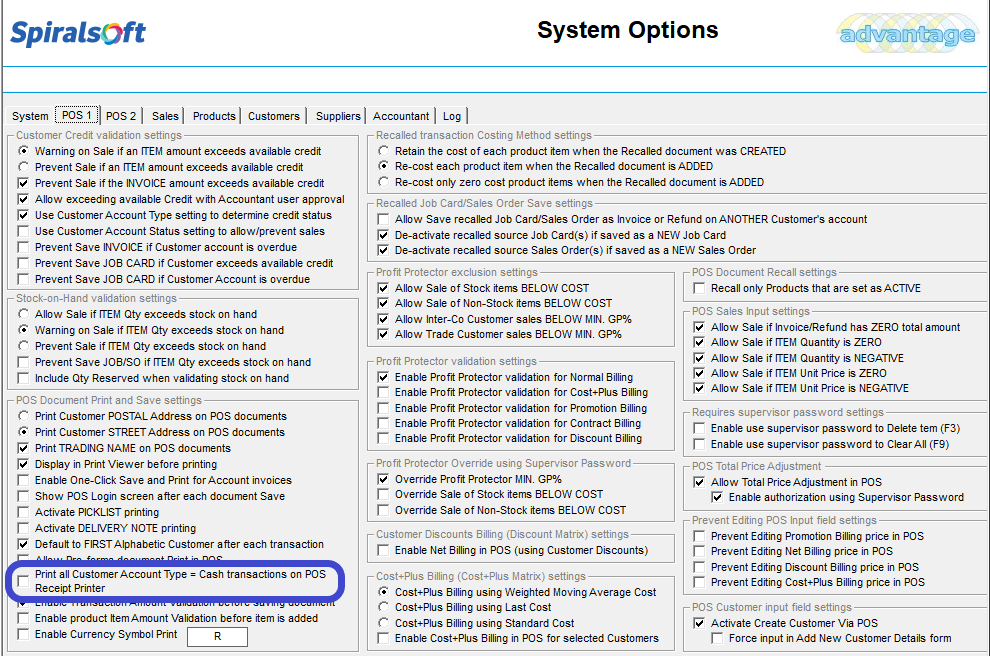Check Print all Cash transactions on Receipt Printer
This screenshot has height=656, width=990.
tap(23, 581)
